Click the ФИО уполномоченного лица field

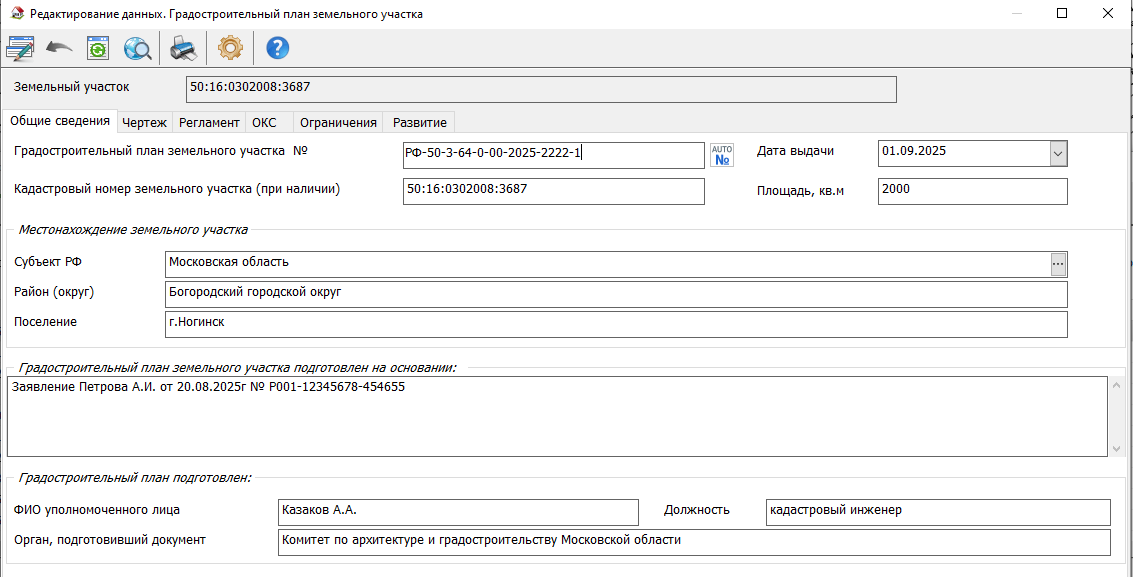(458, 512)
